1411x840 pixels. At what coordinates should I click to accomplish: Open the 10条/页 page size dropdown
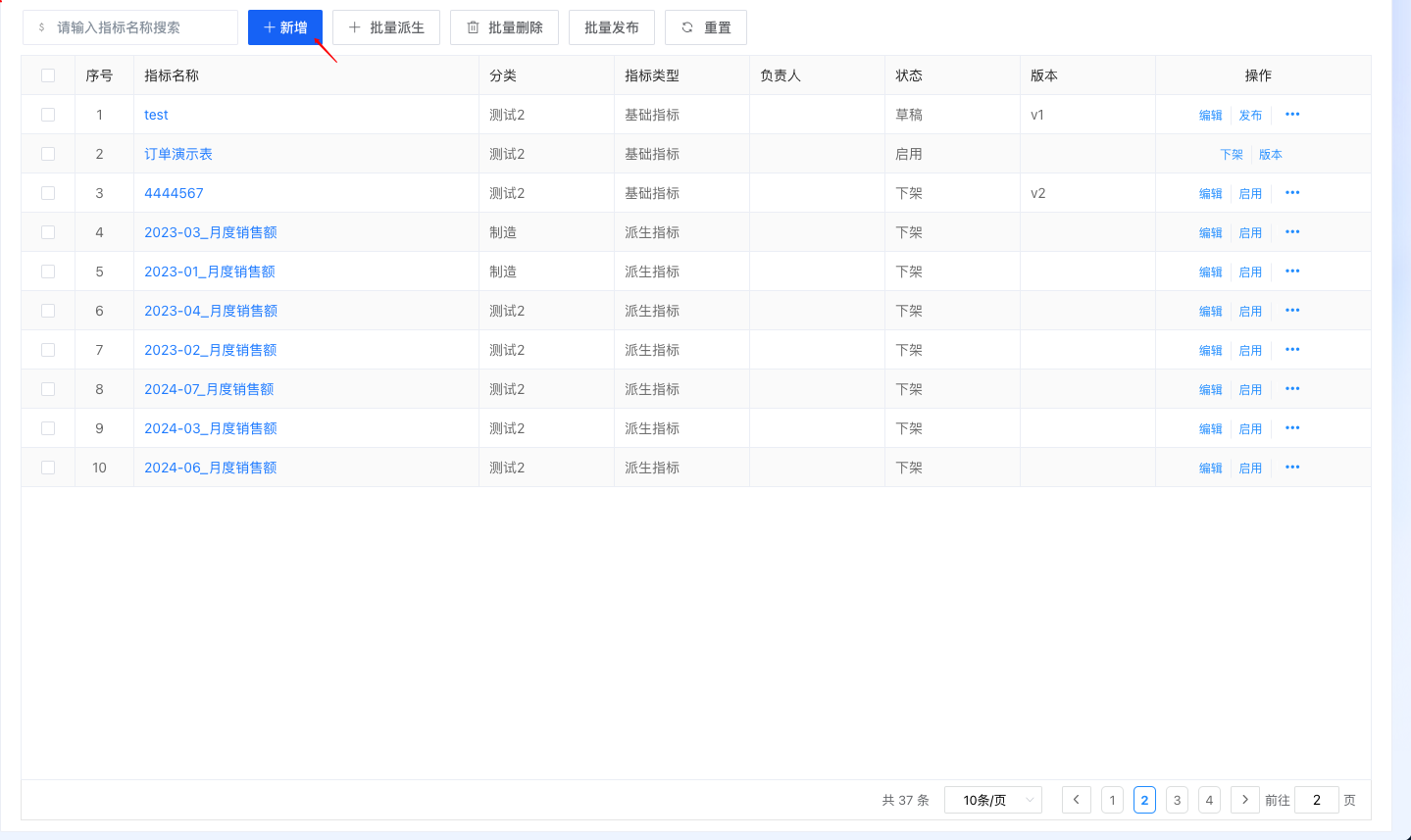(x=992, y=800)
